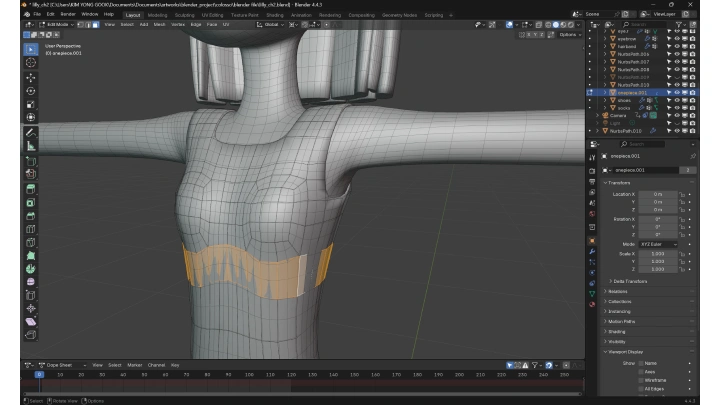Activate the Scale tool
Viewport: 720px width, 405px height.
pos(31,104)
